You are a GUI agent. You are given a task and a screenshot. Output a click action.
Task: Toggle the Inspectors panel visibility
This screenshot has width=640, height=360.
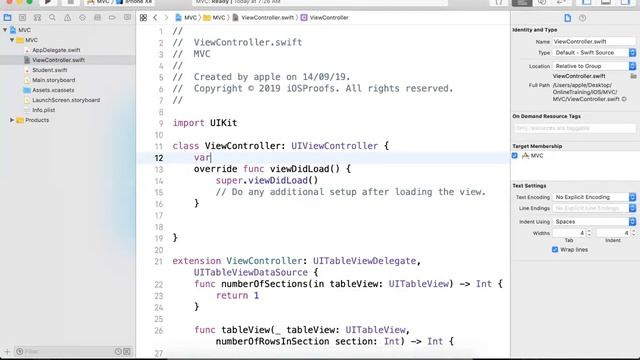pos(625,2)
